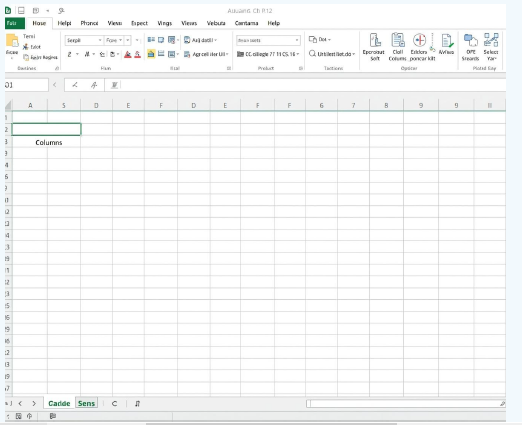Screen dimensions: 522x425
Task: Toggle the italic-style Z formatting button
Action: 69,54
